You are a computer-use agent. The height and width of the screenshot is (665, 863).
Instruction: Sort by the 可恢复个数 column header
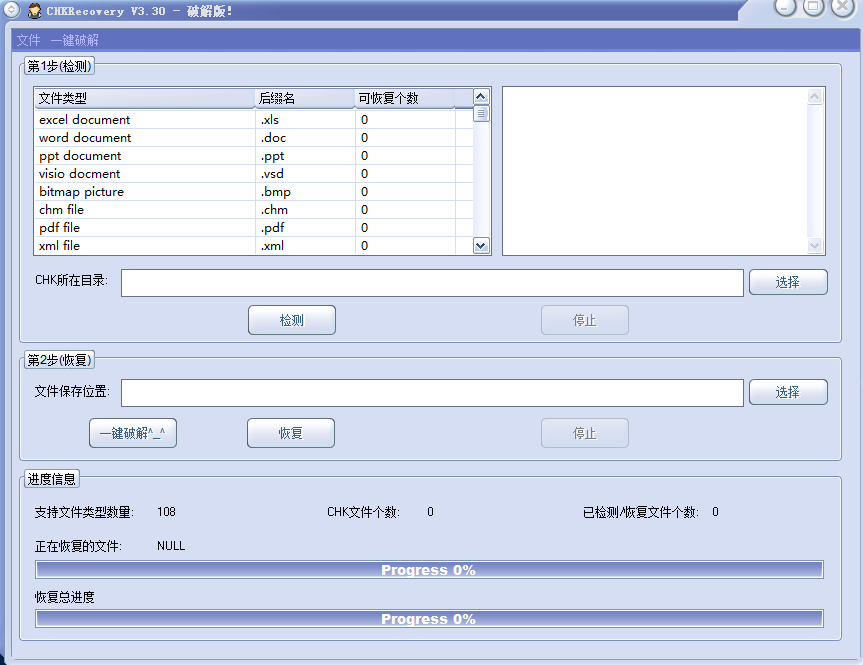point(404,98)
